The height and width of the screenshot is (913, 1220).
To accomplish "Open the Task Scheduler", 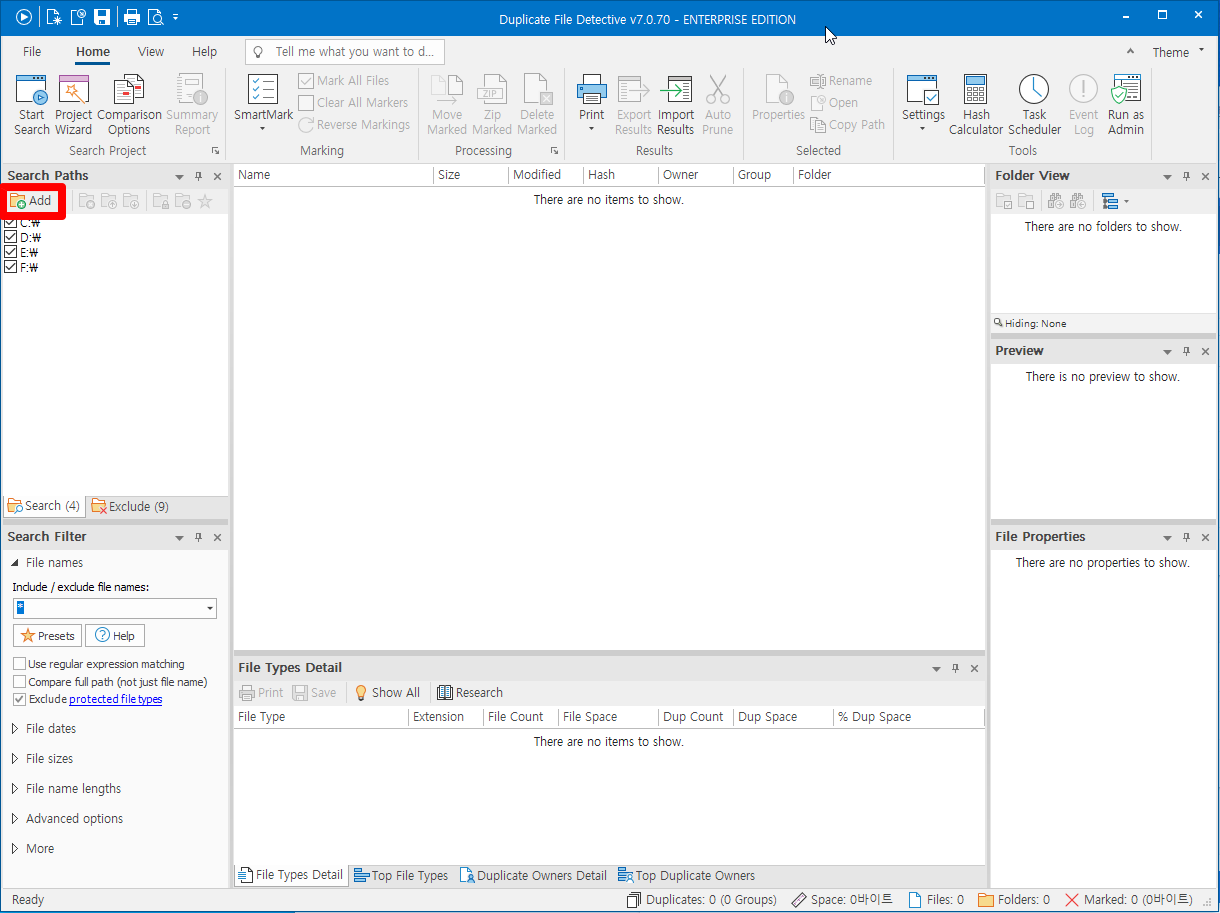I will pyautogui.click(x=1034, y=105).
